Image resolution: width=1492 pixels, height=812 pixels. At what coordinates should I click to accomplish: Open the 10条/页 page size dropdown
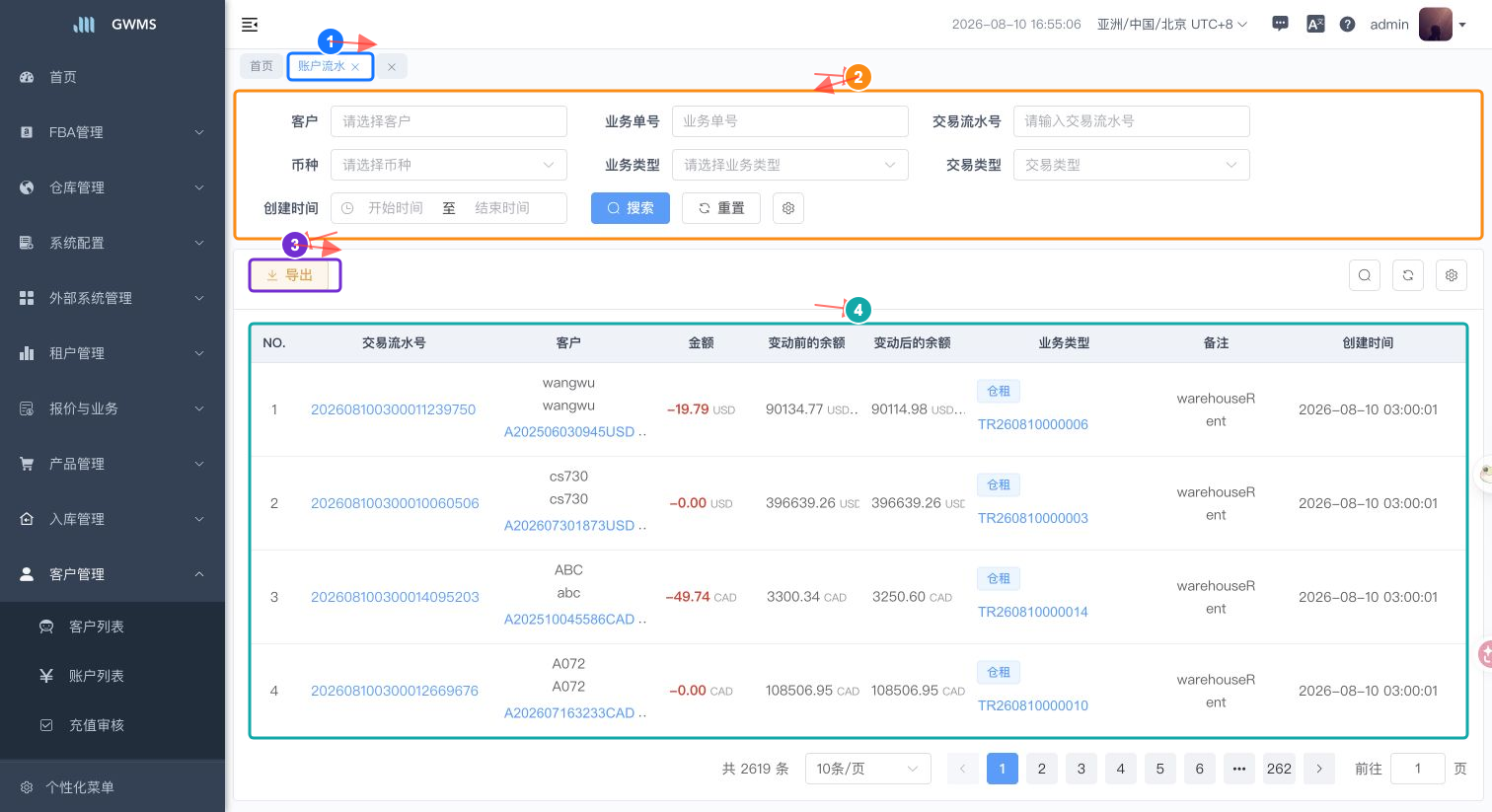click(x=868, y=769)
